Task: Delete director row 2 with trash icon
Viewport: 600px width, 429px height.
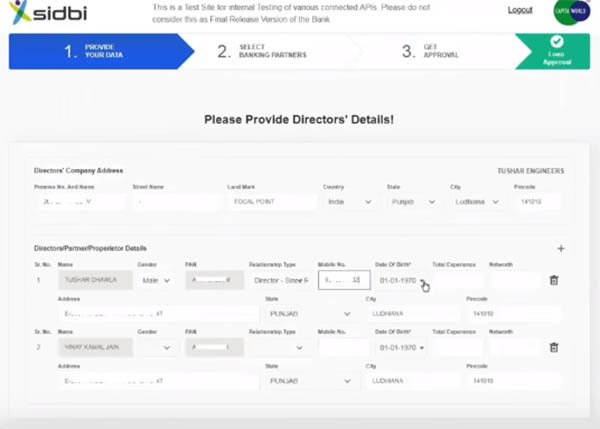Action: coord(554,347)
